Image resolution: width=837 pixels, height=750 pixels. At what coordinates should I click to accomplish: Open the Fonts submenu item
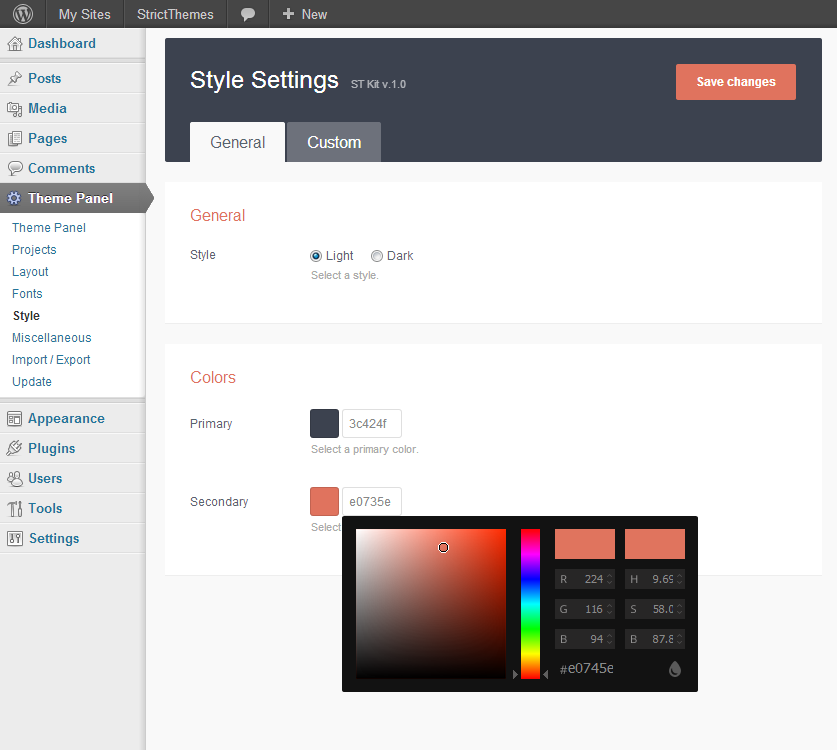27,294
